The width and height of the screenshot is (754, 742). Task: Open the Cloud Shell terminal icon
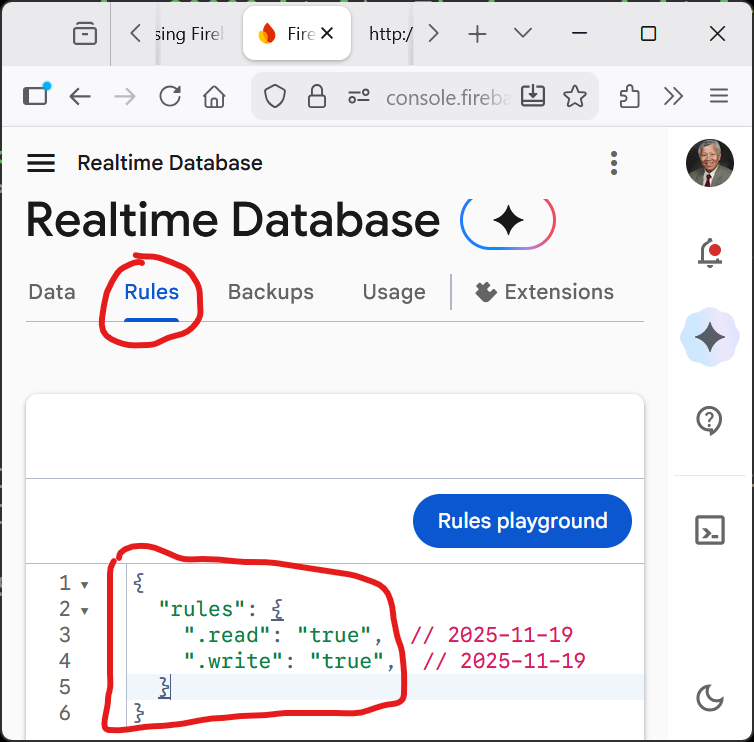pos(709,529)
